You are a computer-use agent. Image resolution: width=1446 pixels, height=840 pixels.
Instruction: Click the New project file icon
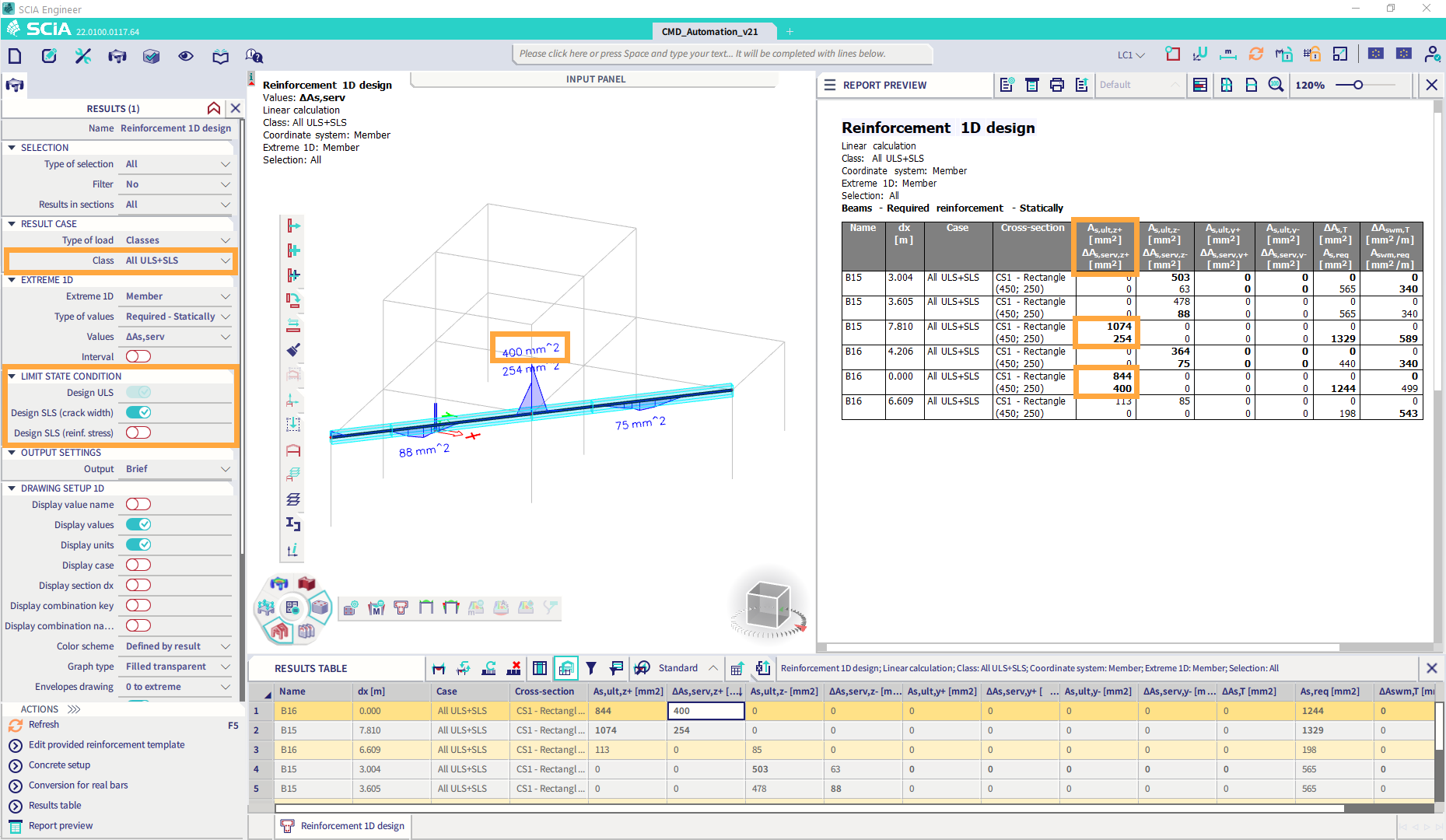[x=15, y=55]
